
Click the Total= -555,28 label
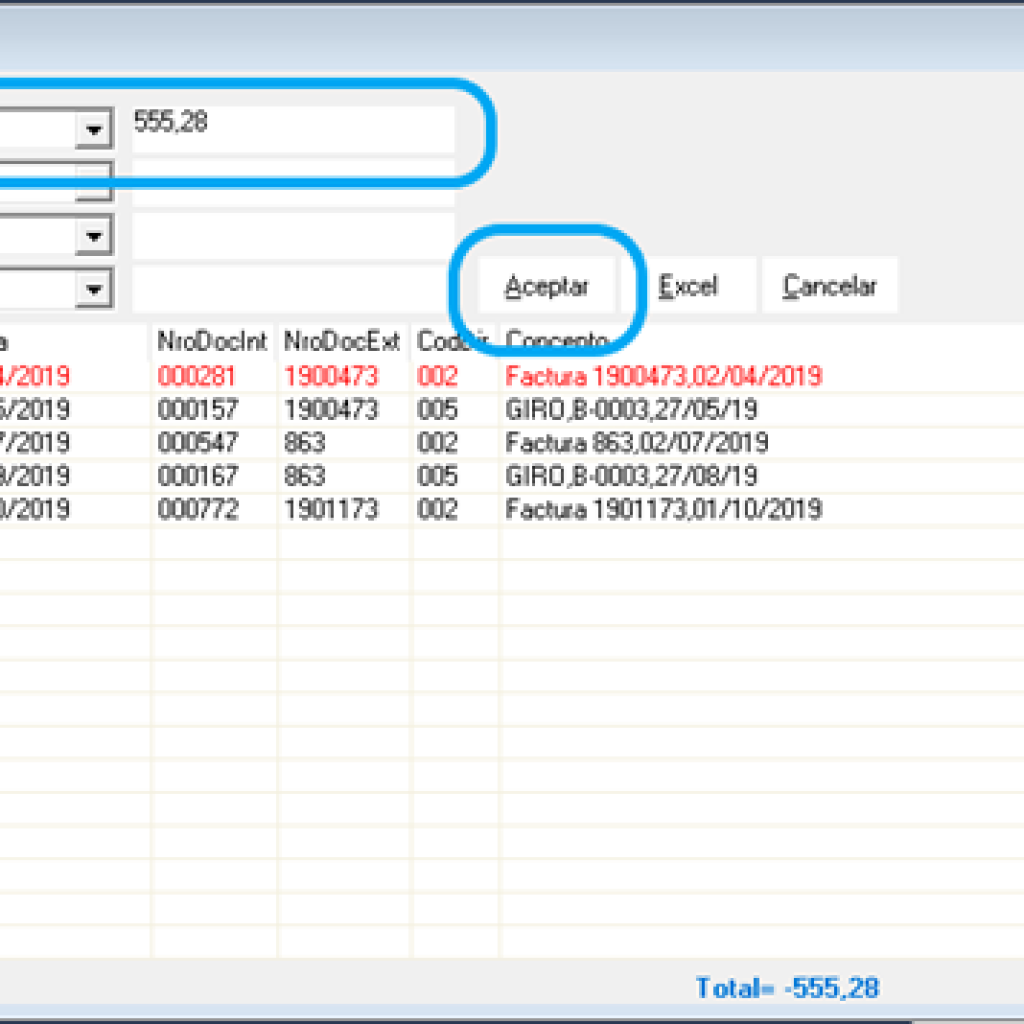coord(788,987)
